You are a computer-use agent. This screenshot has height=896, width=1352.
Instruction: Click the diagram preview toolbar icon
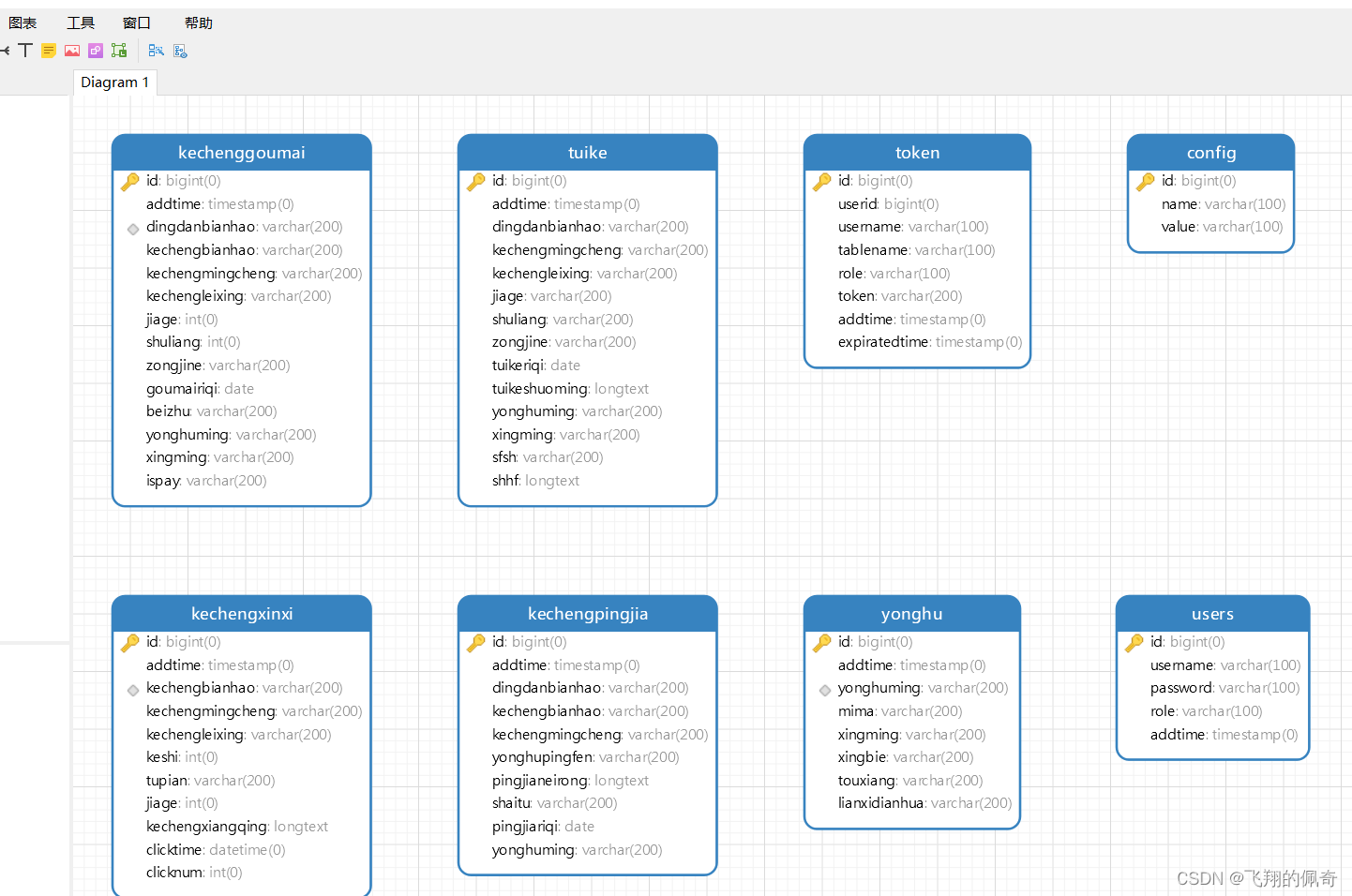click(x=180, y=51)
